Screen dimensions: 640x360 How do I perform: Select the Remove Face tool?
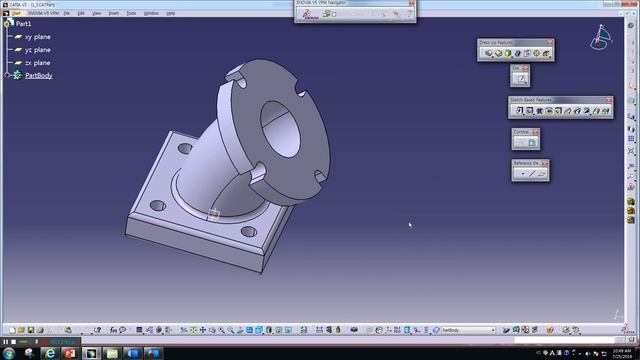coord(546,53)
